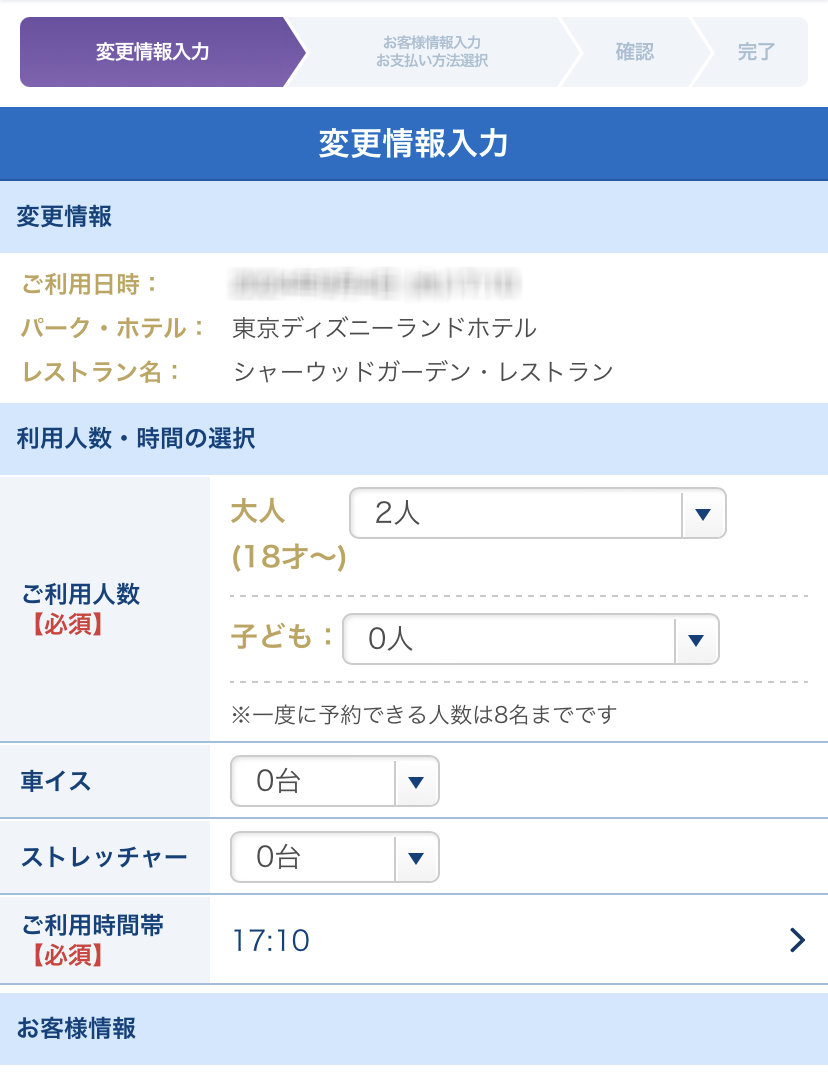Viewport: 828px width, 1077px height.
Task: Open the ストレッチャー count dropdown
Action: click(334, 857)
